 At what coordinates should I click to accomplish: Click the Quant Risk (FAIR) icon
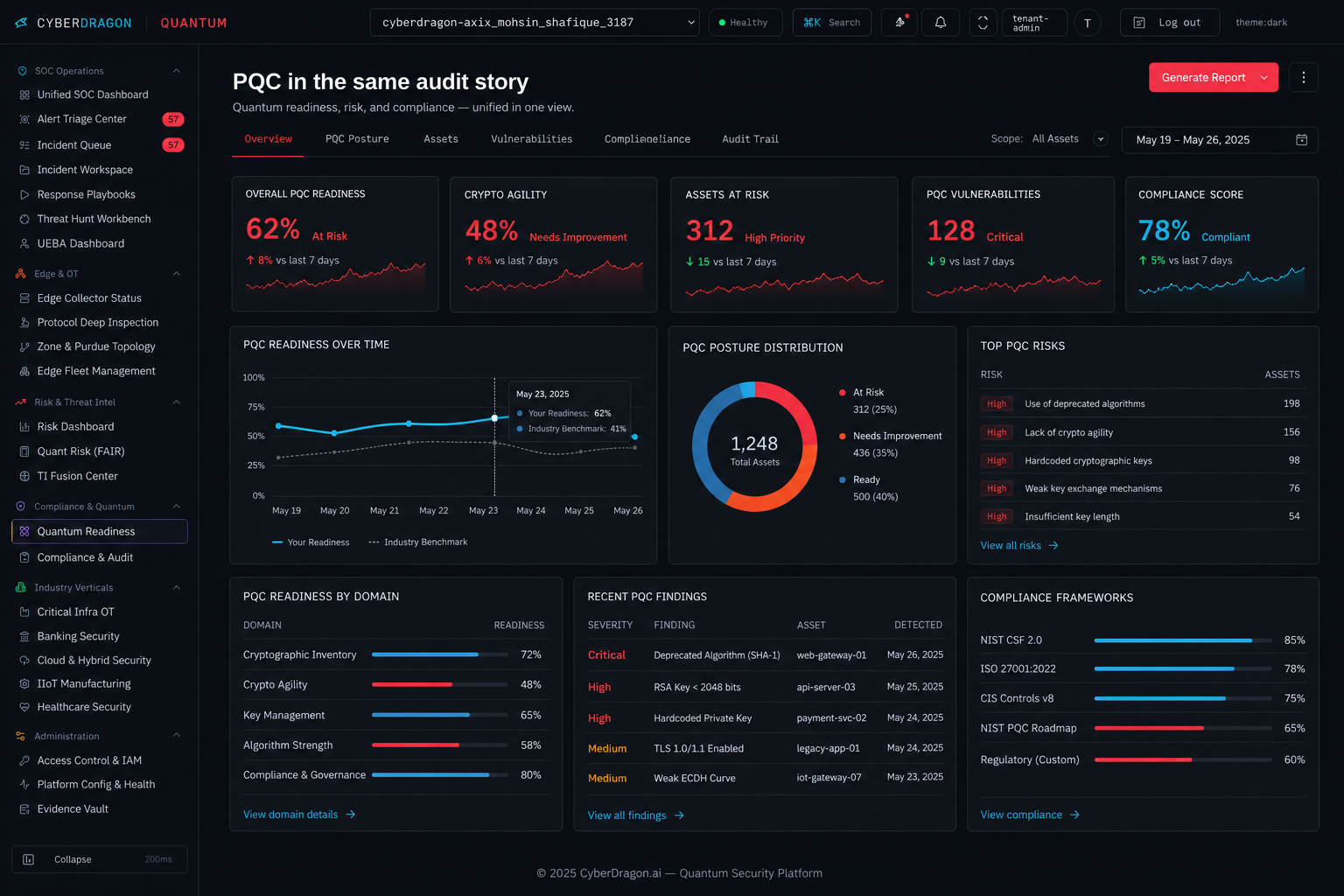click(x=24, y=451)
